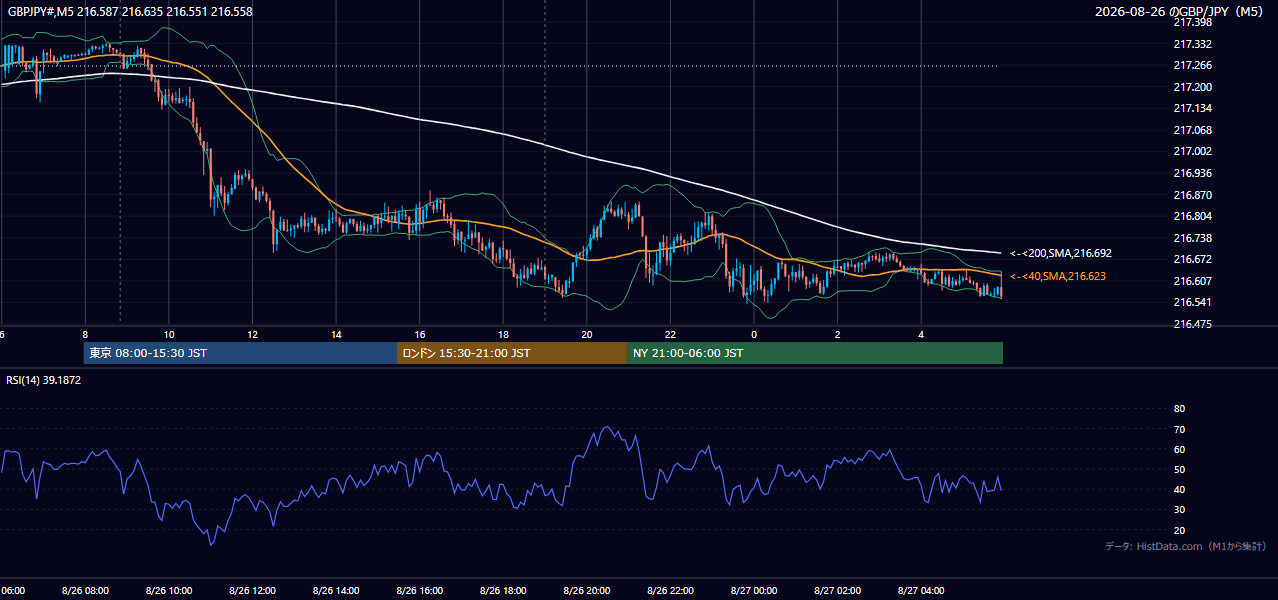Click price axis value 217.332
The height and width of the screenshot is (600, 1278).
point(1192,44)
